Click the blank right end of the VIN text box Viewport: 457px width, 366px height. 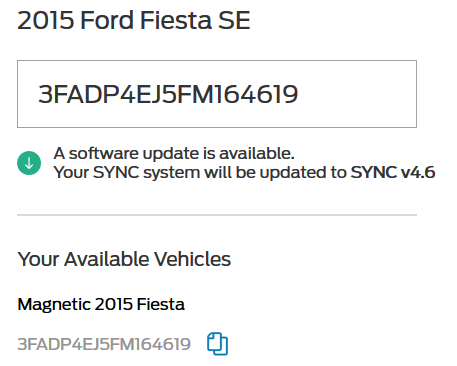(x=357, y=94)
